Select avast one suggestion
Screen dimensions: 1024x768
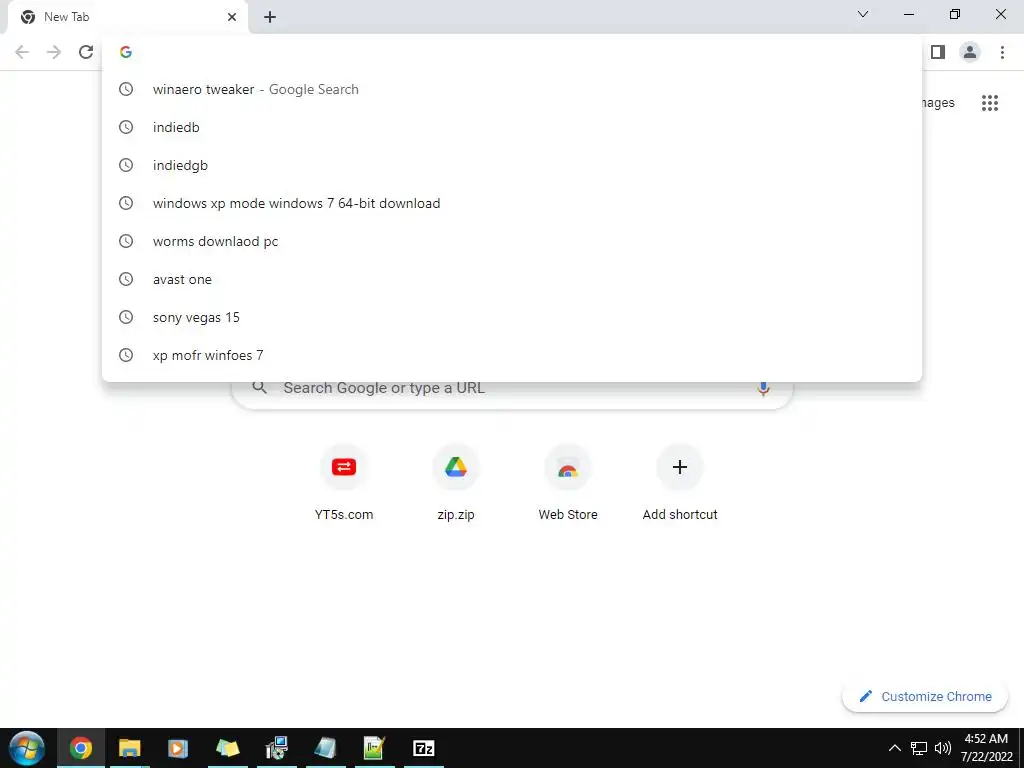tap(512, 279)
